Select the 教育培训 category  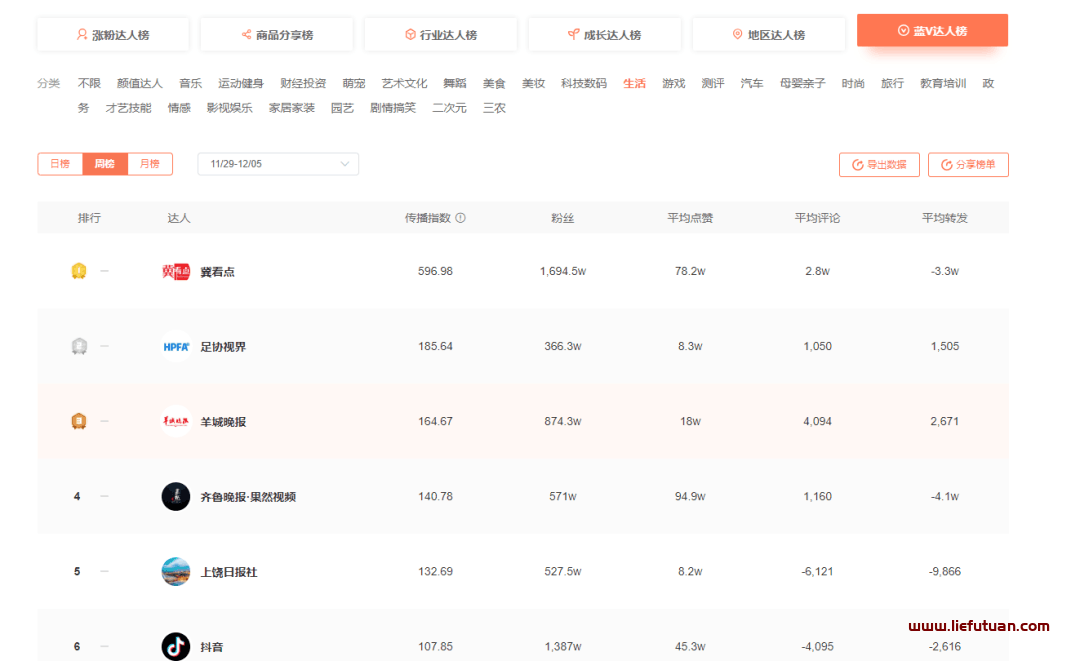point(943,83)
